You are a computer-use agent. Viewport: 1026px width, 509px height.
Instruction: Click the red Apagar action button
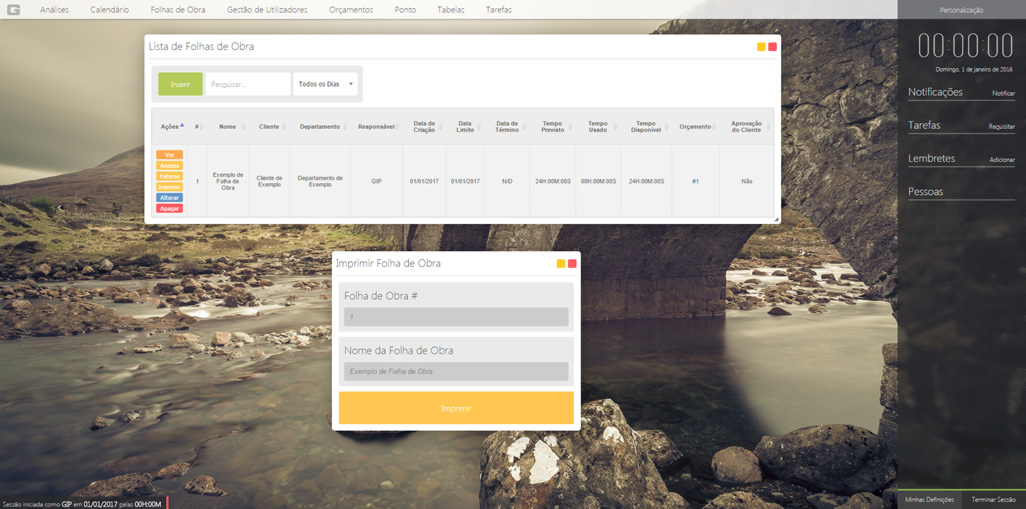(x=169, y=208)
